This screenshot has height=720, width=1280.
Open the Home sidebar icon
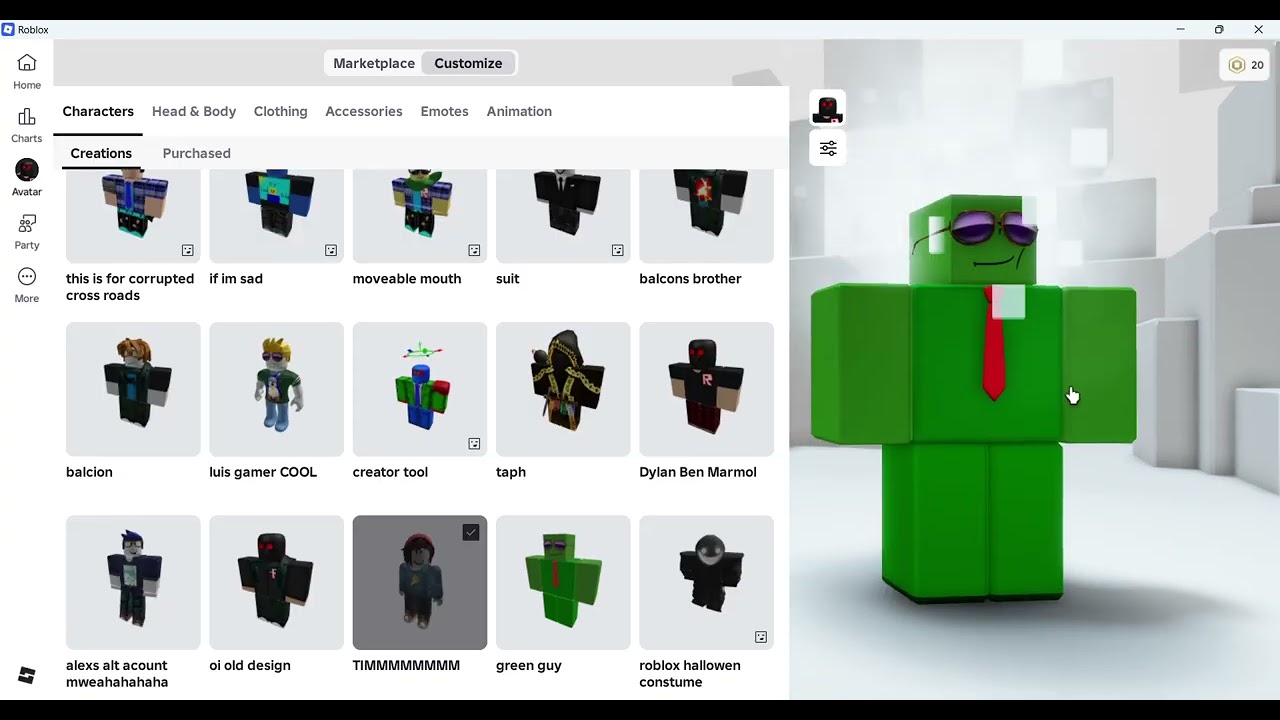pyautogui.click(x=27, y=71)
